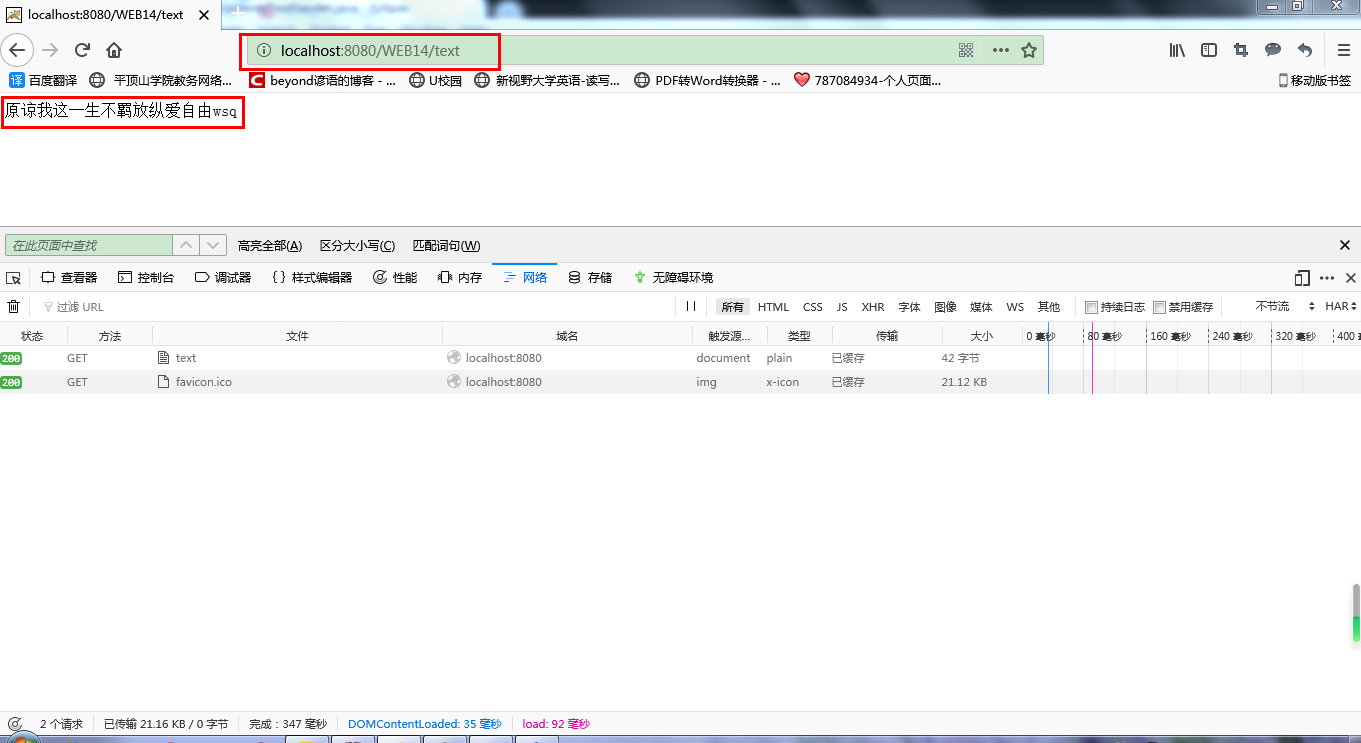Open the 移动版书签 folder

pos(1314,80)
